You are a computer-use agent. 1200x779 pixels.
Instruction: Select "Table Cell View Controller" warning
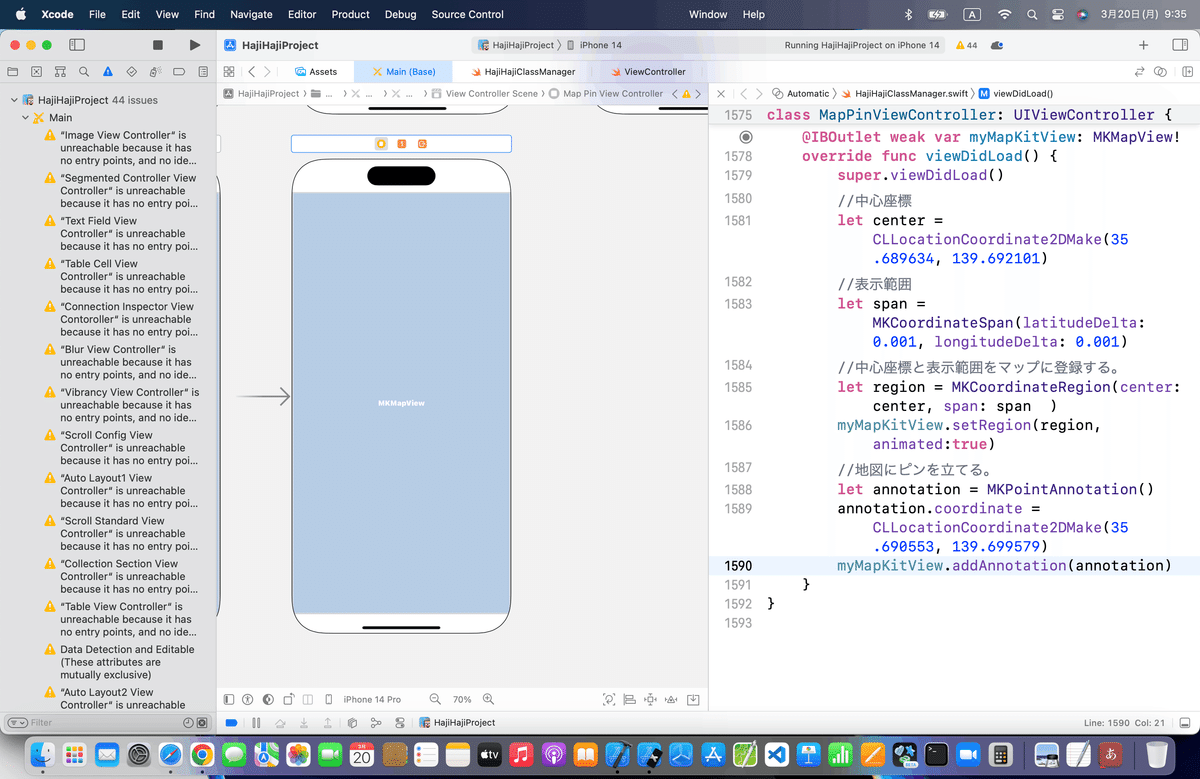coord(120,276)
